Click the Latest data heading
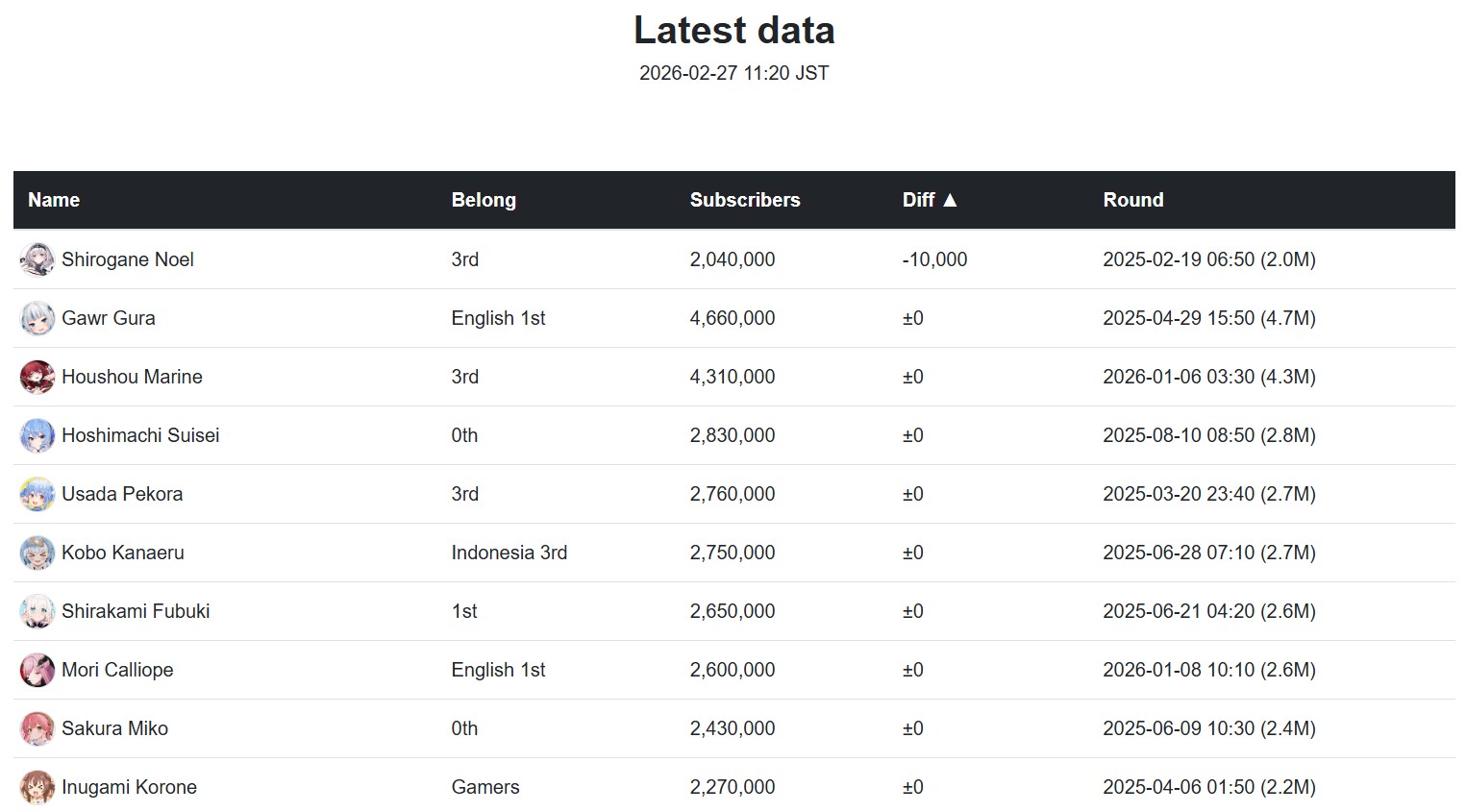Viewport: 1466px width, 812px height. 734,31
